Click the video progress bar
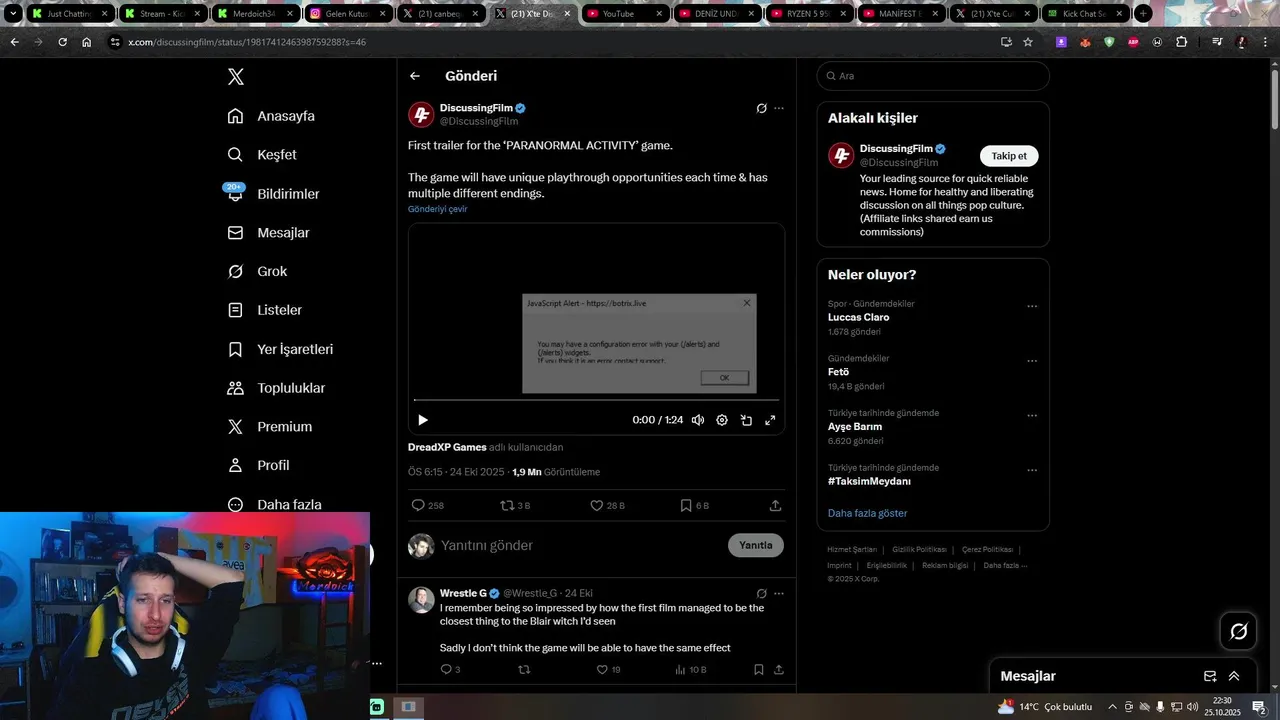1280x720 pixels. (596, 401)
